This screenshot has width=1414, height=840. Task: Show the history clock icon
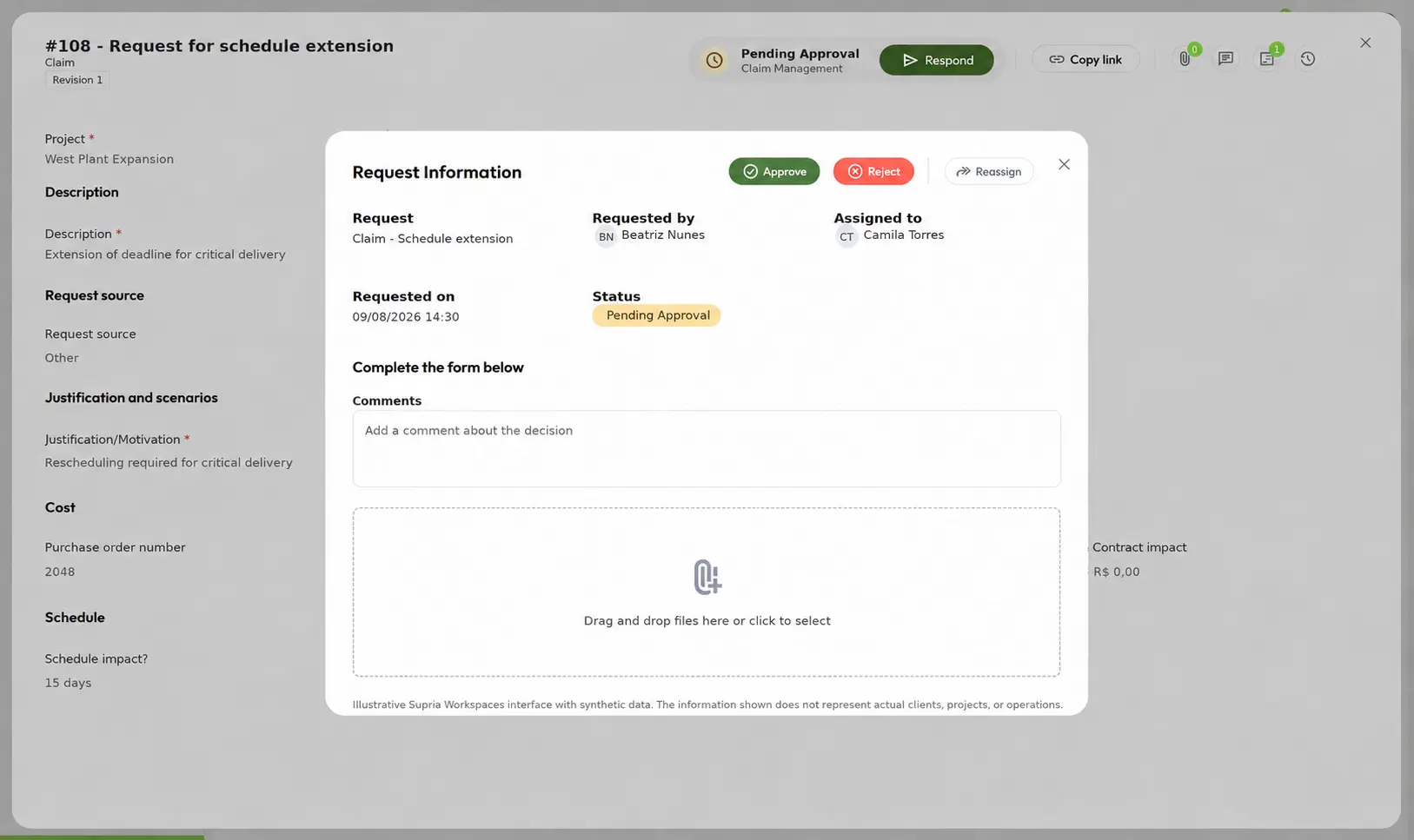click(x=1307, y=58)
